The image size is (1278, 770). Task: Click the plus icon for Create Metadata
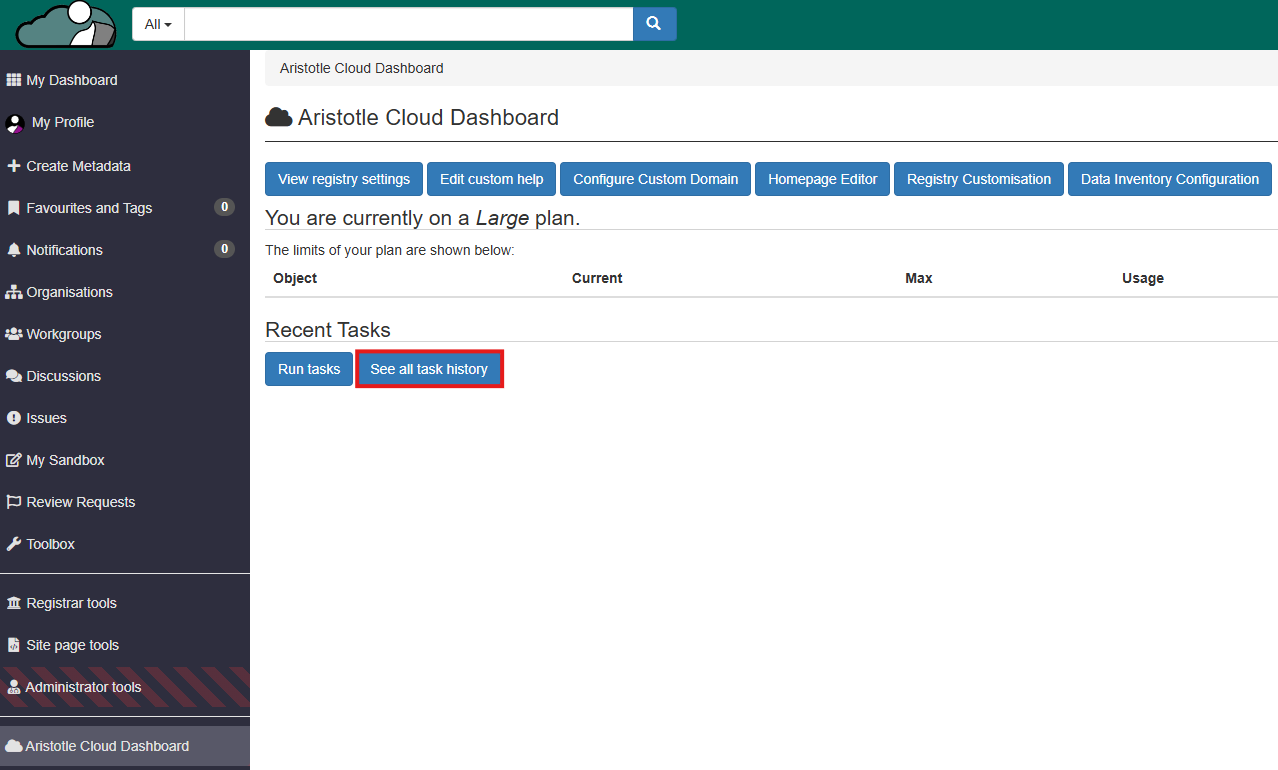click(14, 166)
